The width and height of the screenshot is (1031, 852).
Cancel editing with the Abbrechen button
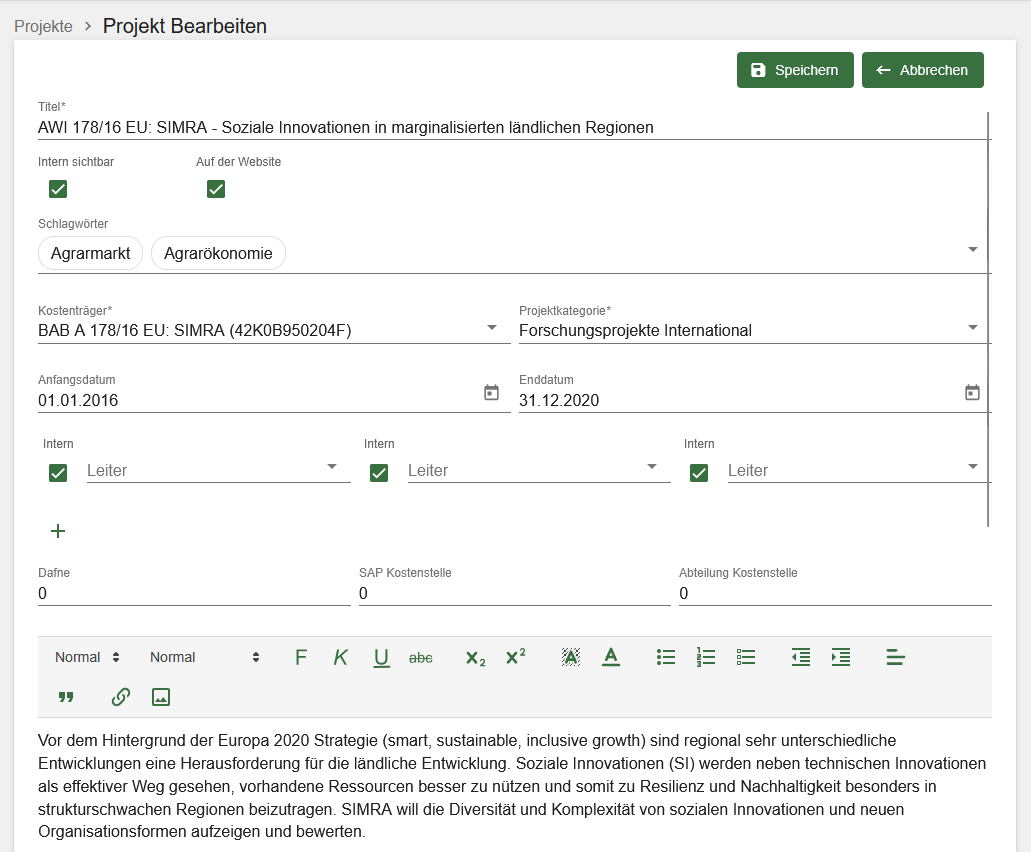click(x=923, y=70)
